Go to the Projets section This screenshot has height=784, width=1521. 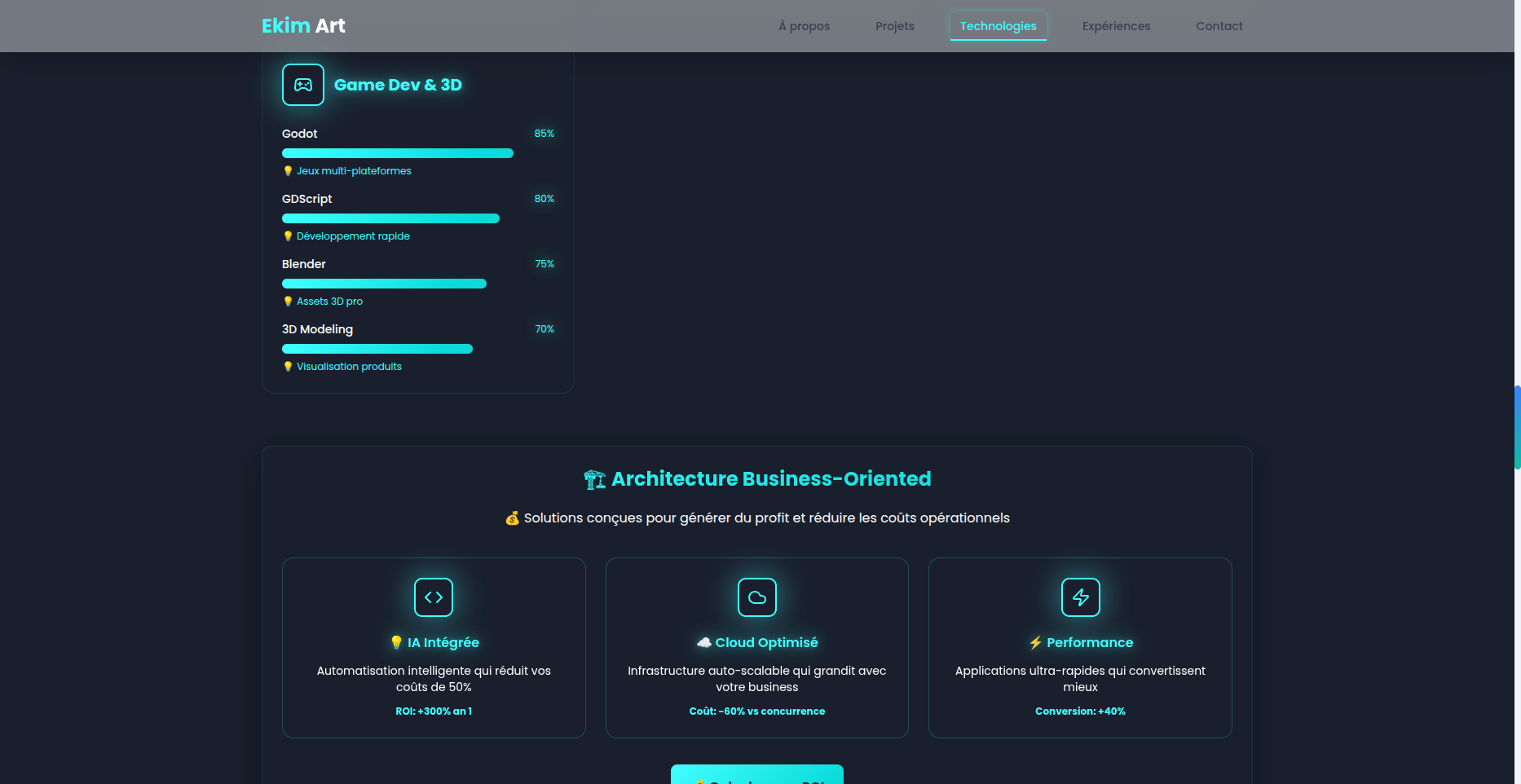pos(895,26)
